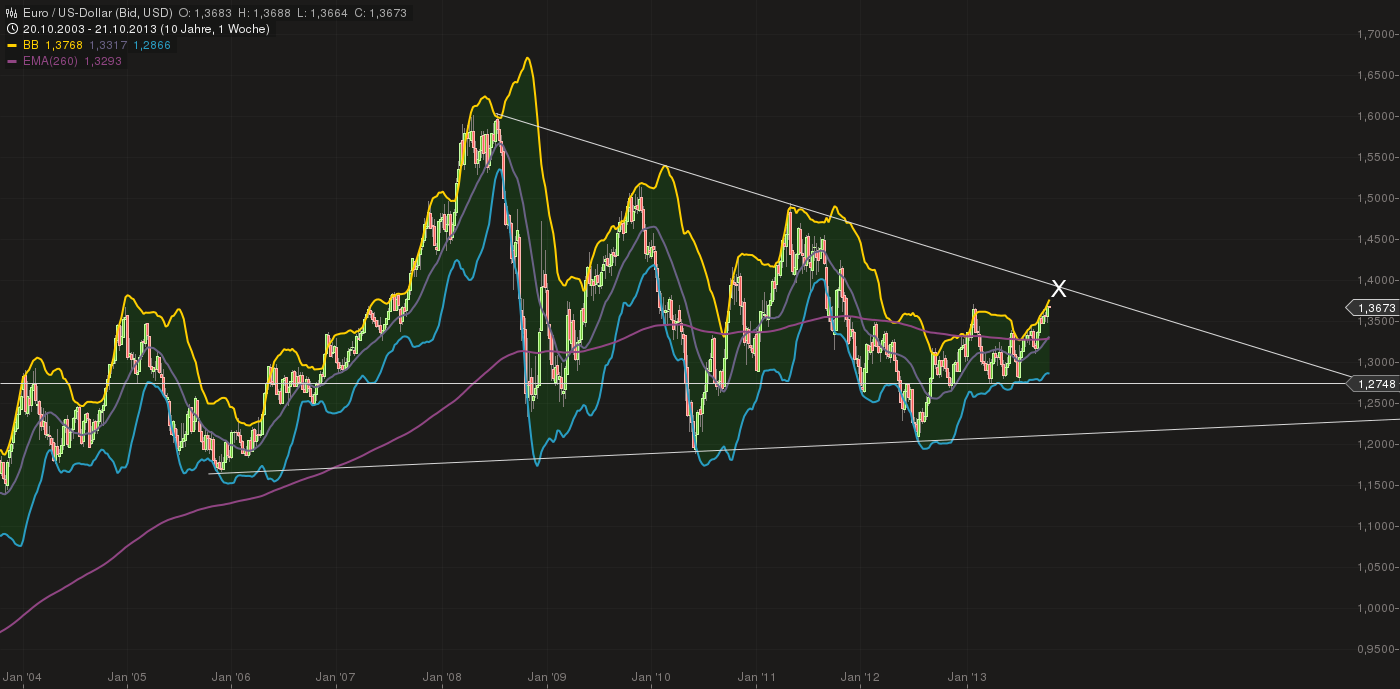
Task: Click the clock icon before the date range
Action: coord(11,29)
